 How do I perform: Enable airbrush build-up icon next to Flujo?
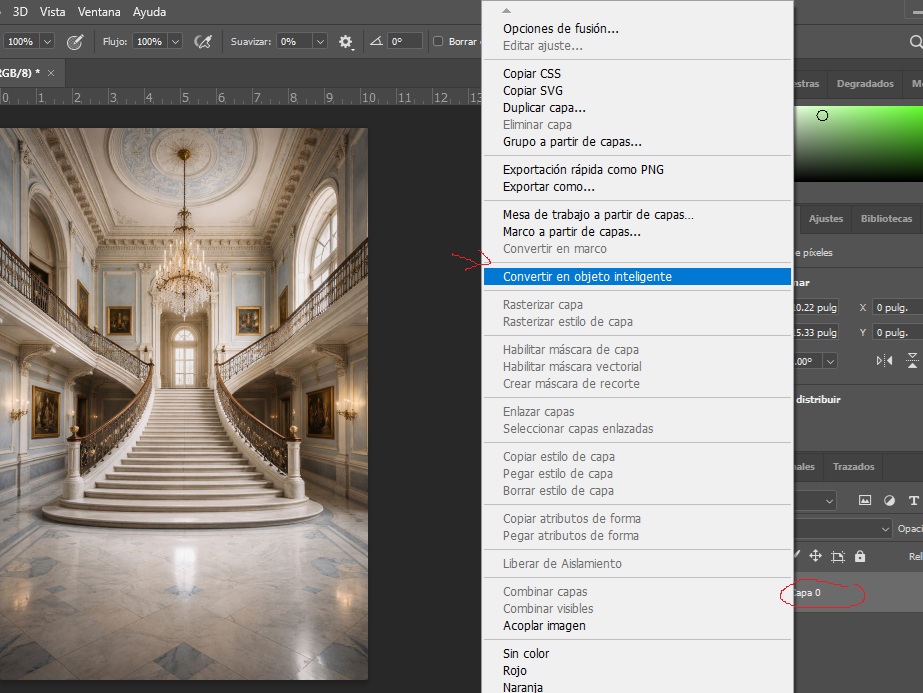(203, 42)
